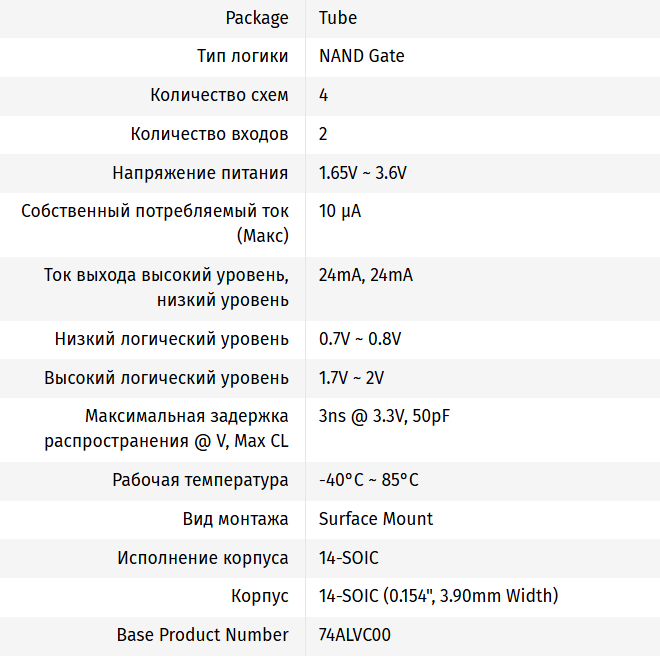Screen dimensions: 660x665
Task: Select the "Tube" package value
Action: click(338, 18)
